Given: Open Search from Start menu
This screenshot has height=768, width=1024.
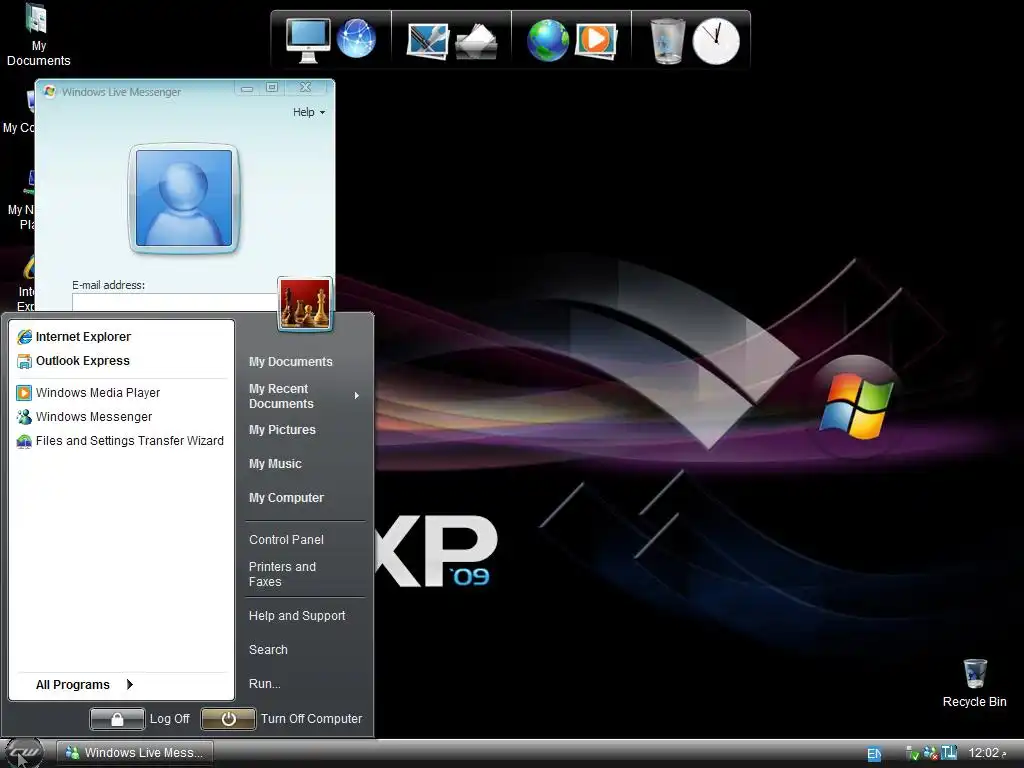Looking at the screenshot, I should (268, 650).
